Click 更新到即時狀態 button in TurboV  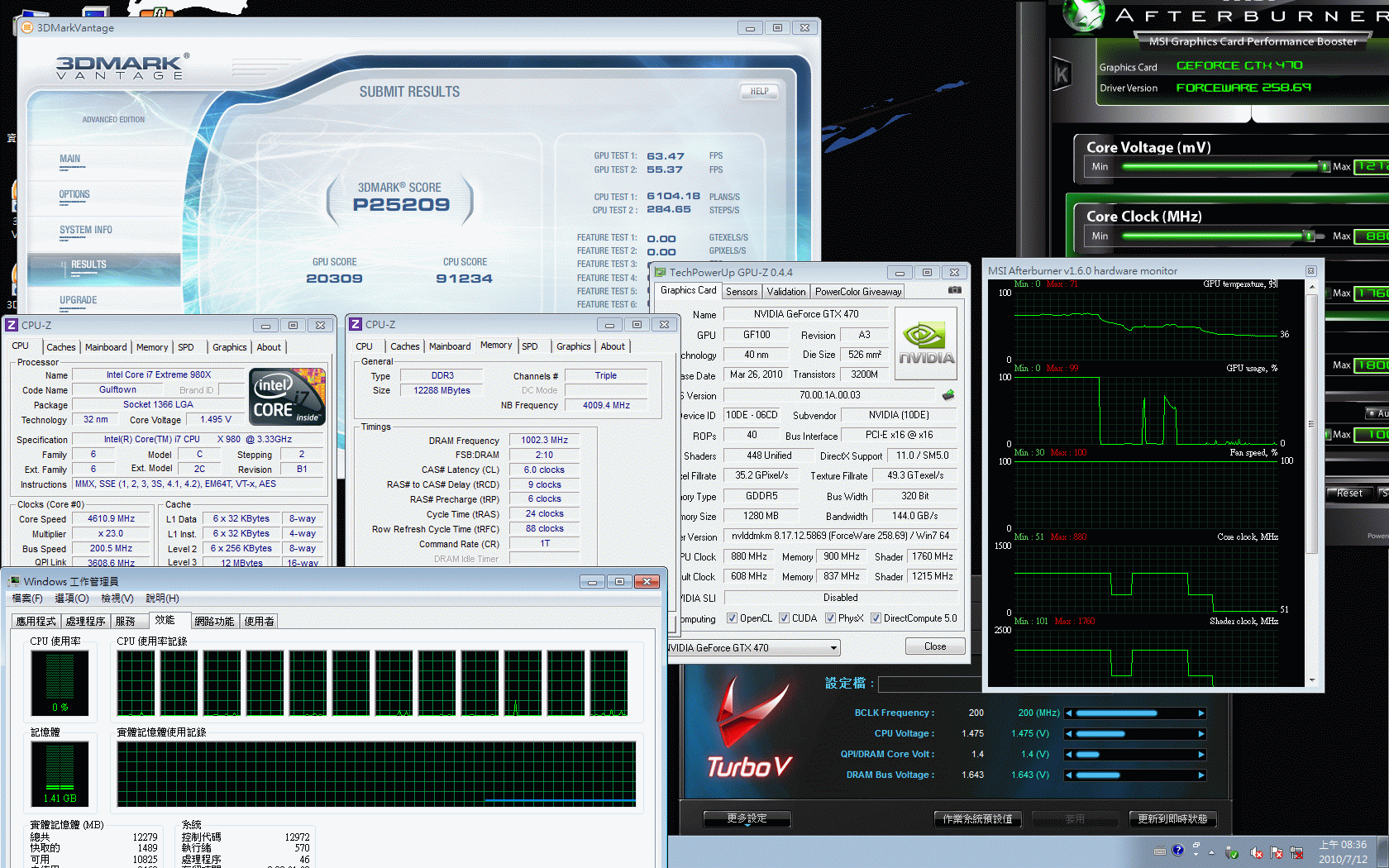(1172, 819)
